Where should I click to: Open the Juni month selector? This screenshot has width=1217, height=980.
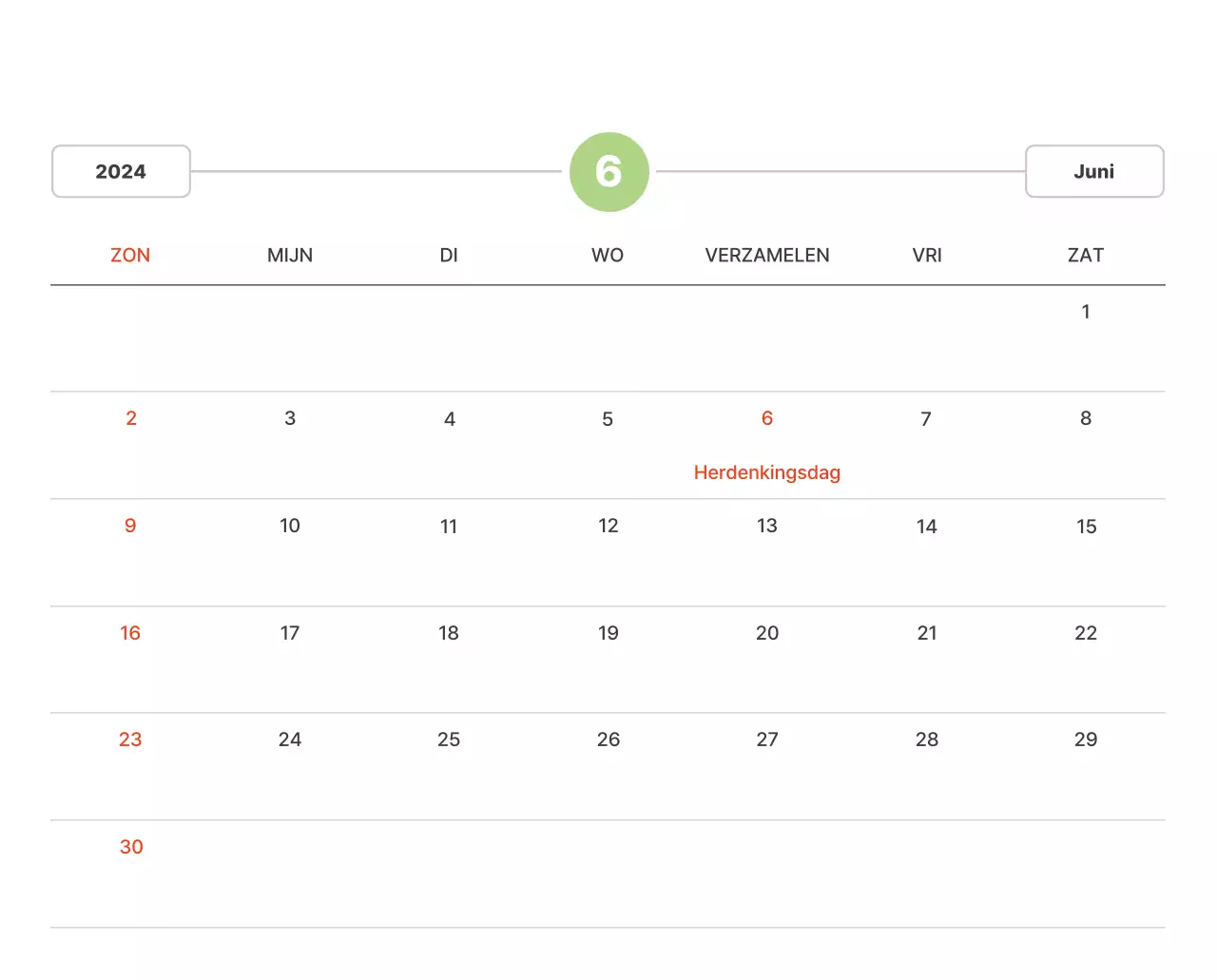[1093, 172]
